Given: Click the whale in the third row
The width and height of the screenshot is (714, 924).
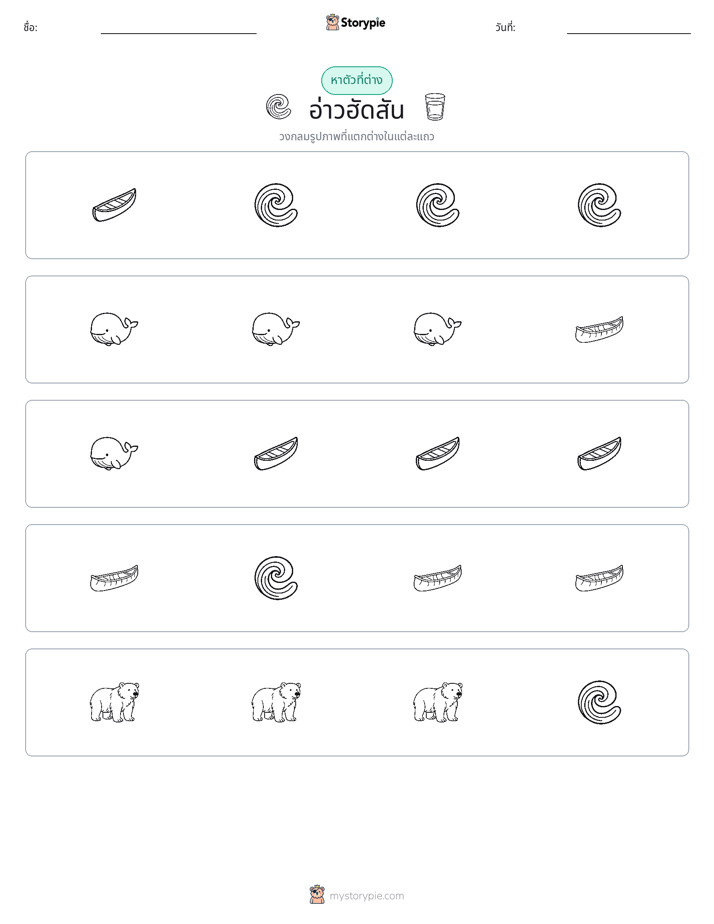Looking at the screenshot, I should [114, 454].
